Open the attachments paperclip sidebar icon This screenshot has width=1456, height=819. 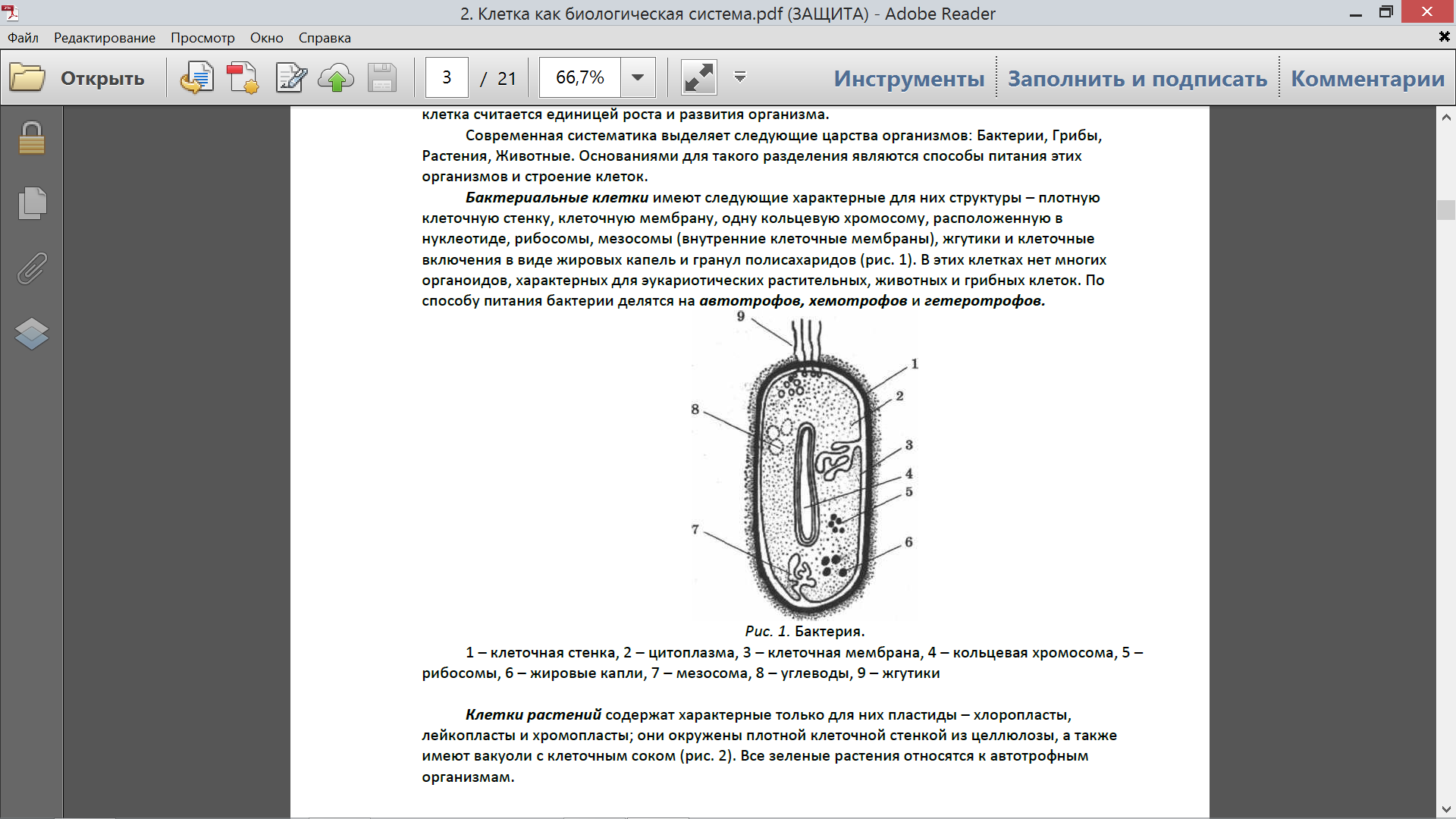click(x=32, y=268)
